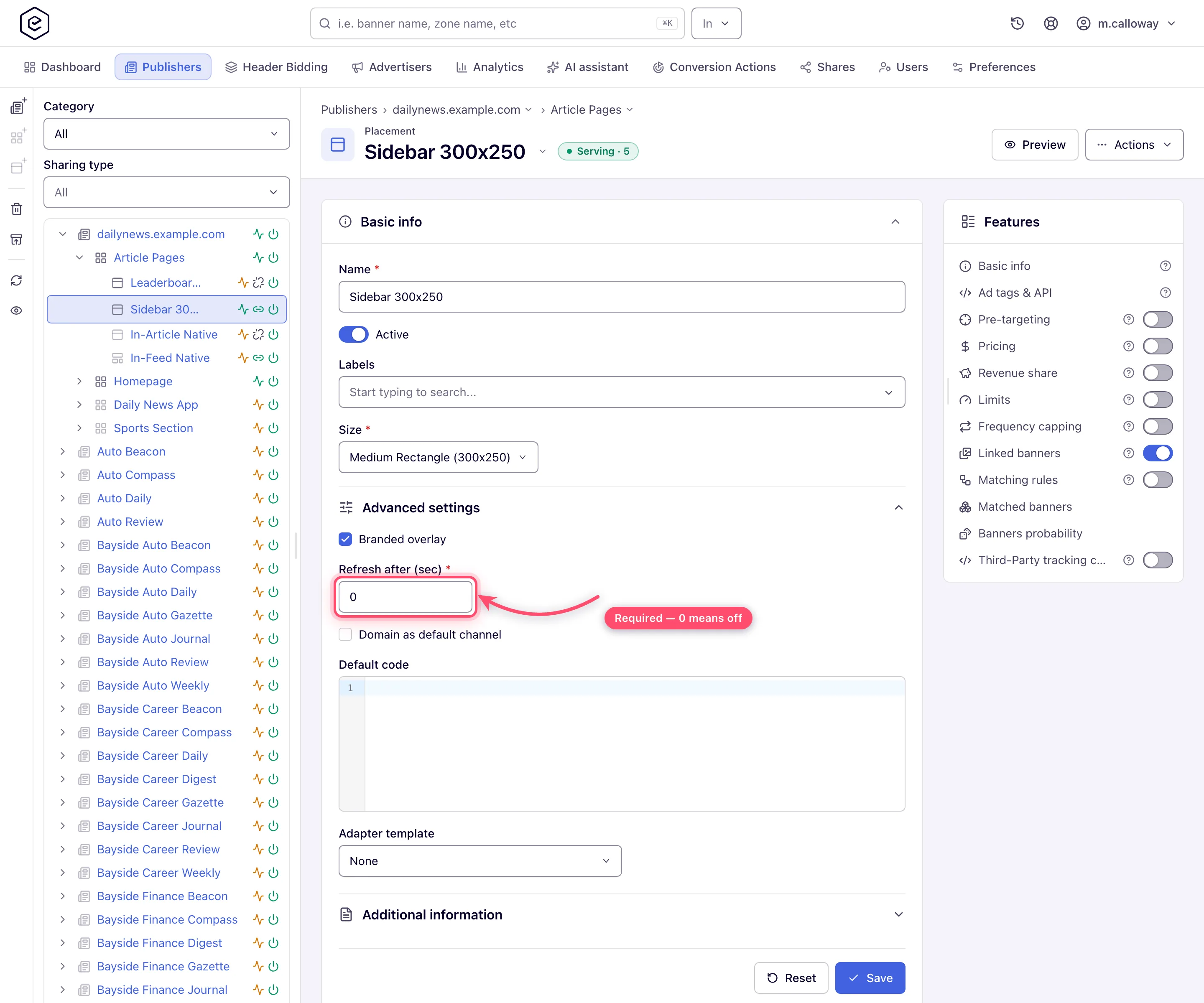Image resolution: width=1204 pixels, height=1003 pixels.
Task: Open help icon for Ad tags & API
Action: tap(1165, 293)
